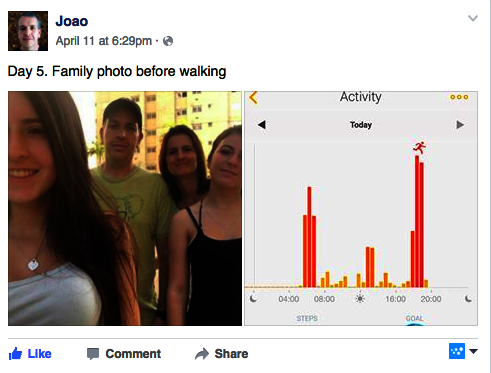
Task: Click the globe public privacy icon
Action: 168,41
